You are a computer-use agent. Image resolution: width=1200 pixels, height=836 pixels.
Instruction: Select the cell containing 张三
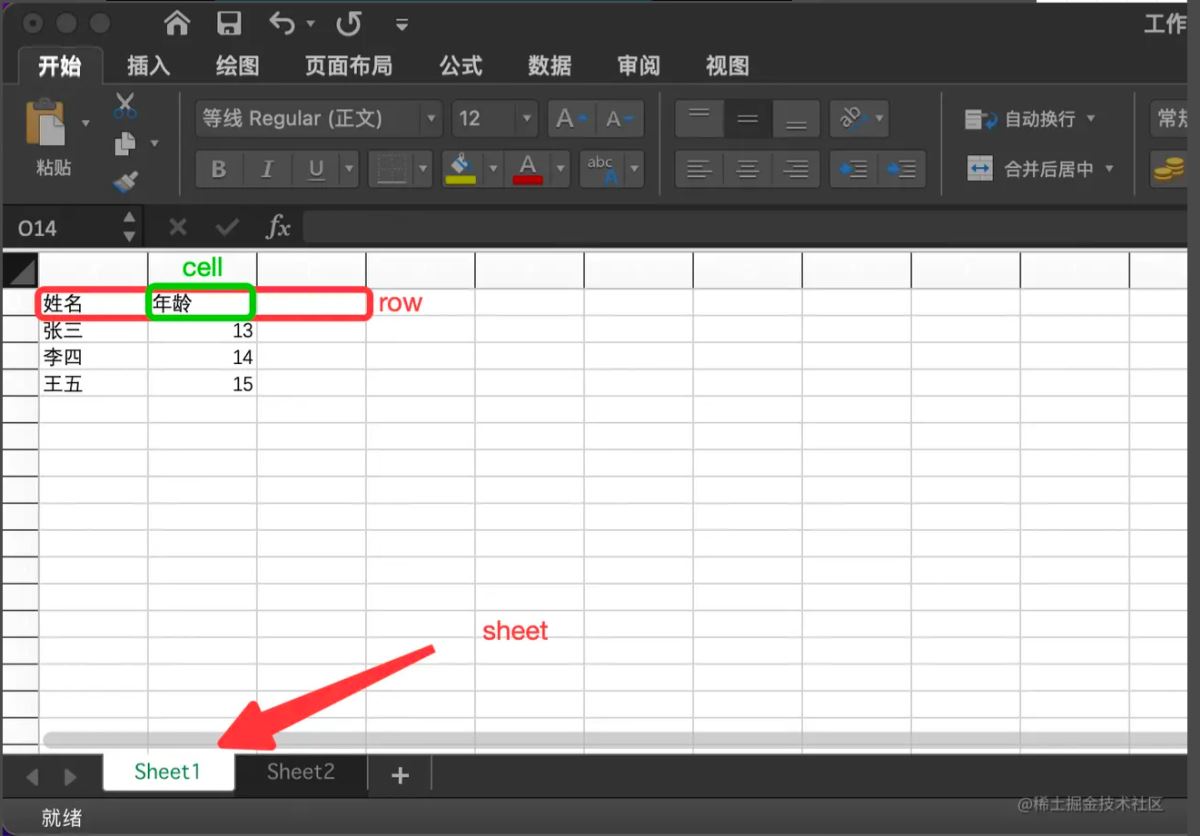[x=93, y=330]
